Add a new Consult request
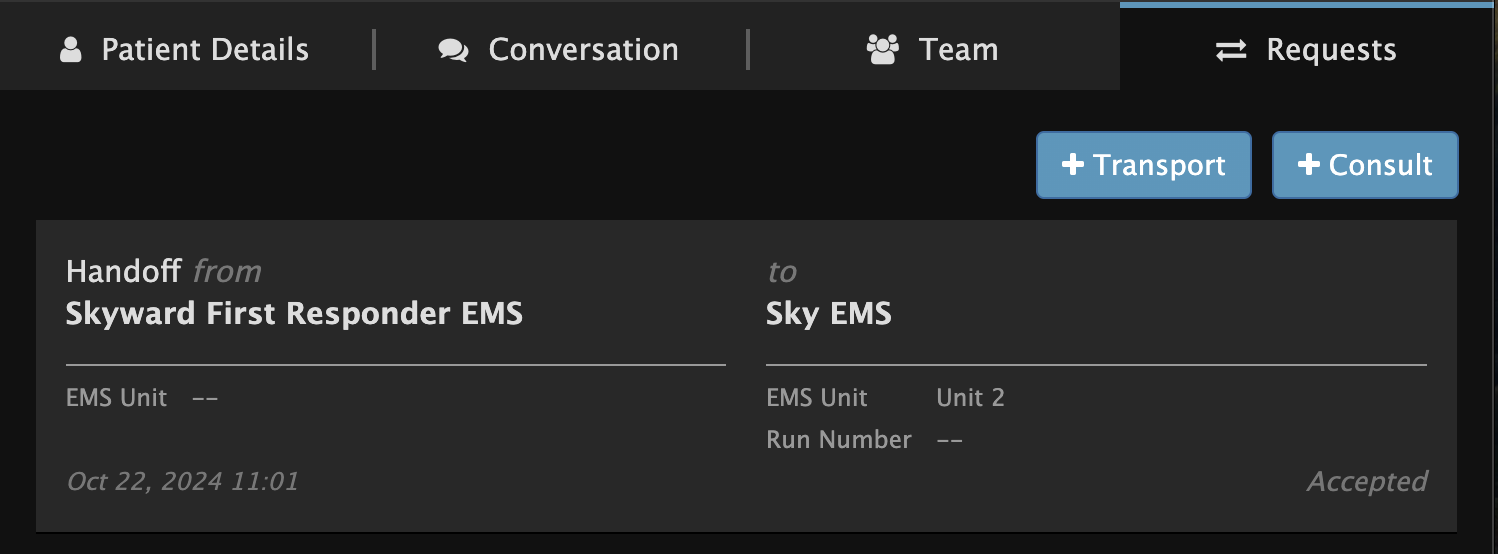This screenshot has width=1498, height=554. [1365, 165]
